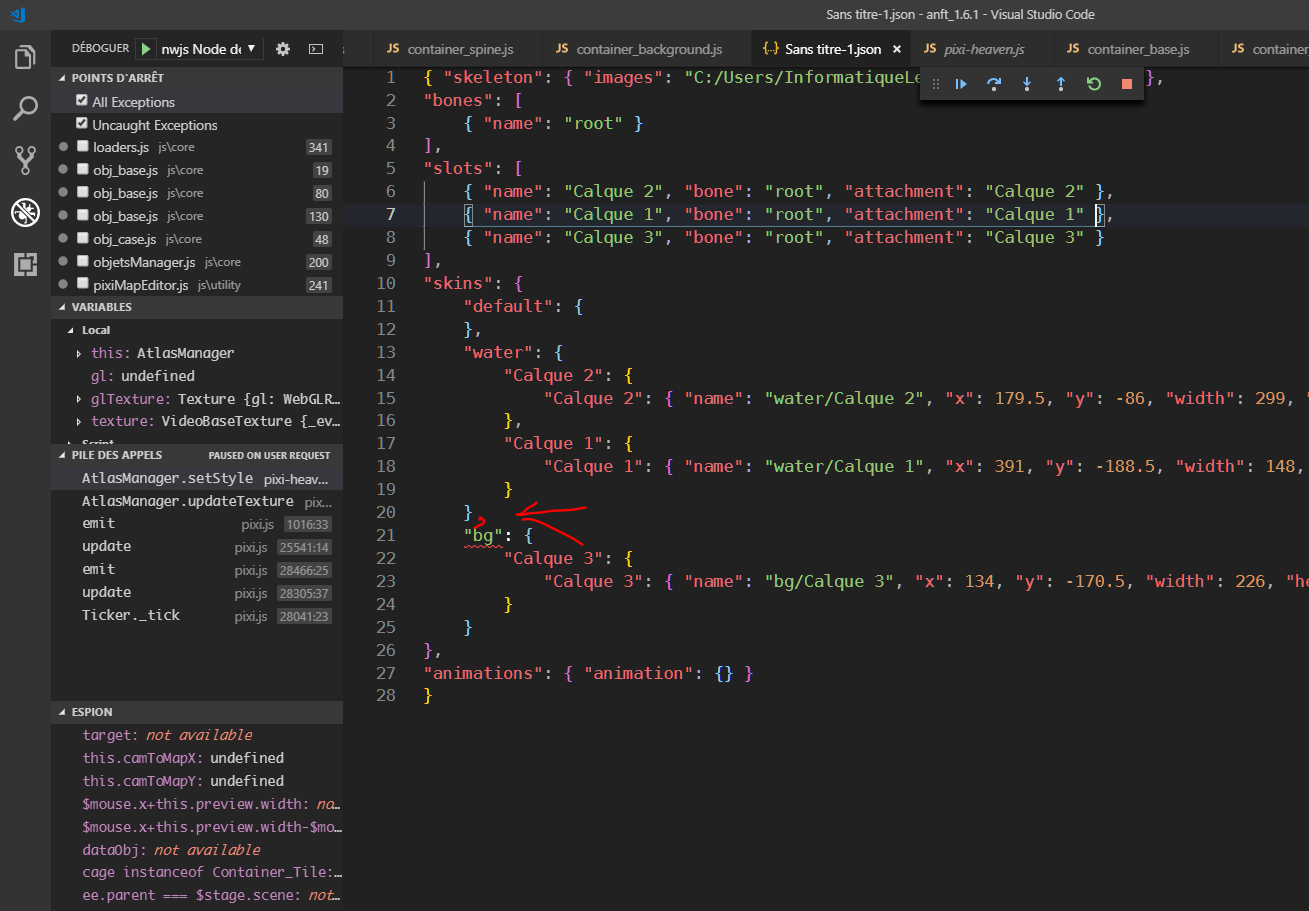Enable objetsManager.js breakpoint at line 200

tap(83, 262)
